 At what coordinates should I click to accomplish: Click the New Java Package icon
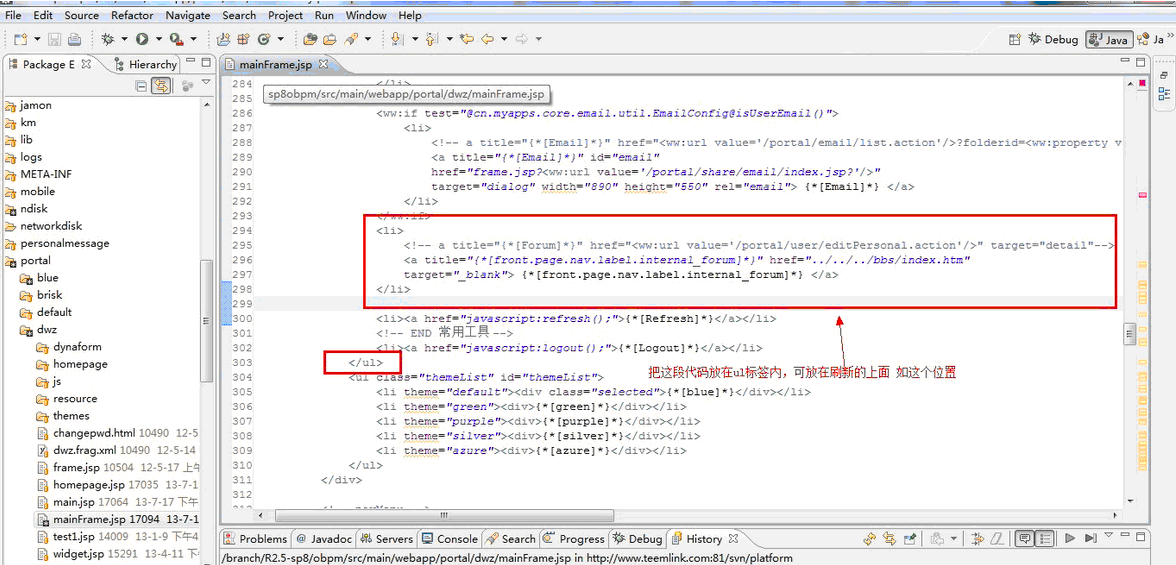(x=243, y=39)
